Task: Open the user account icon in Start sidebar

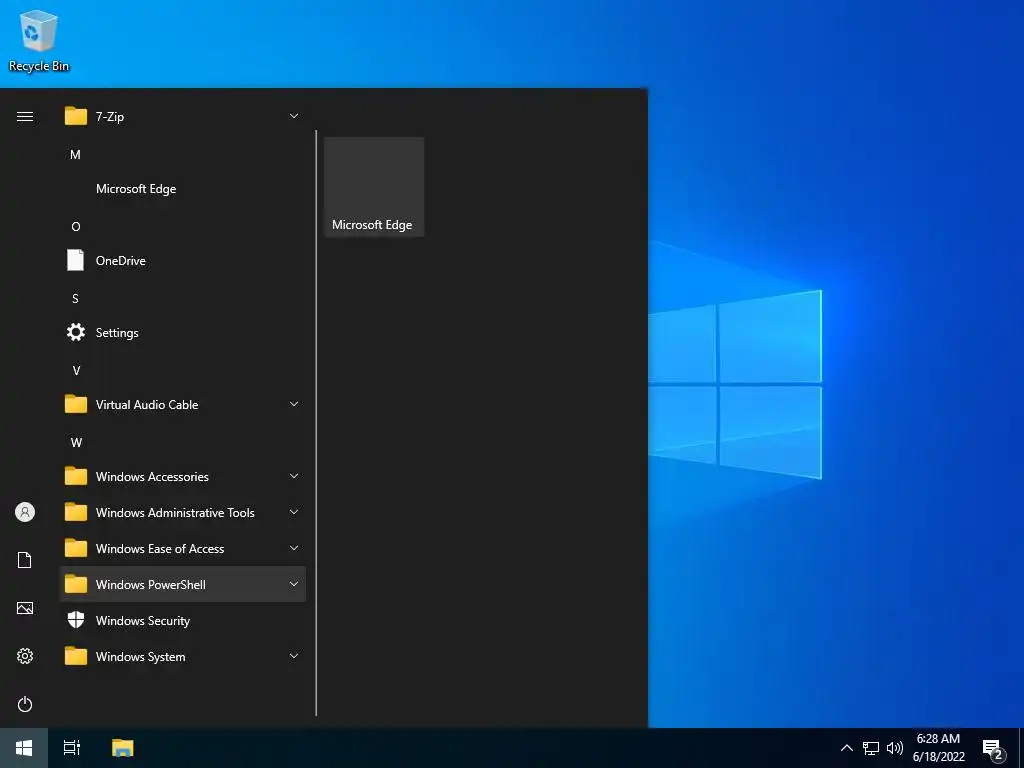Action: tap(25, 512)
